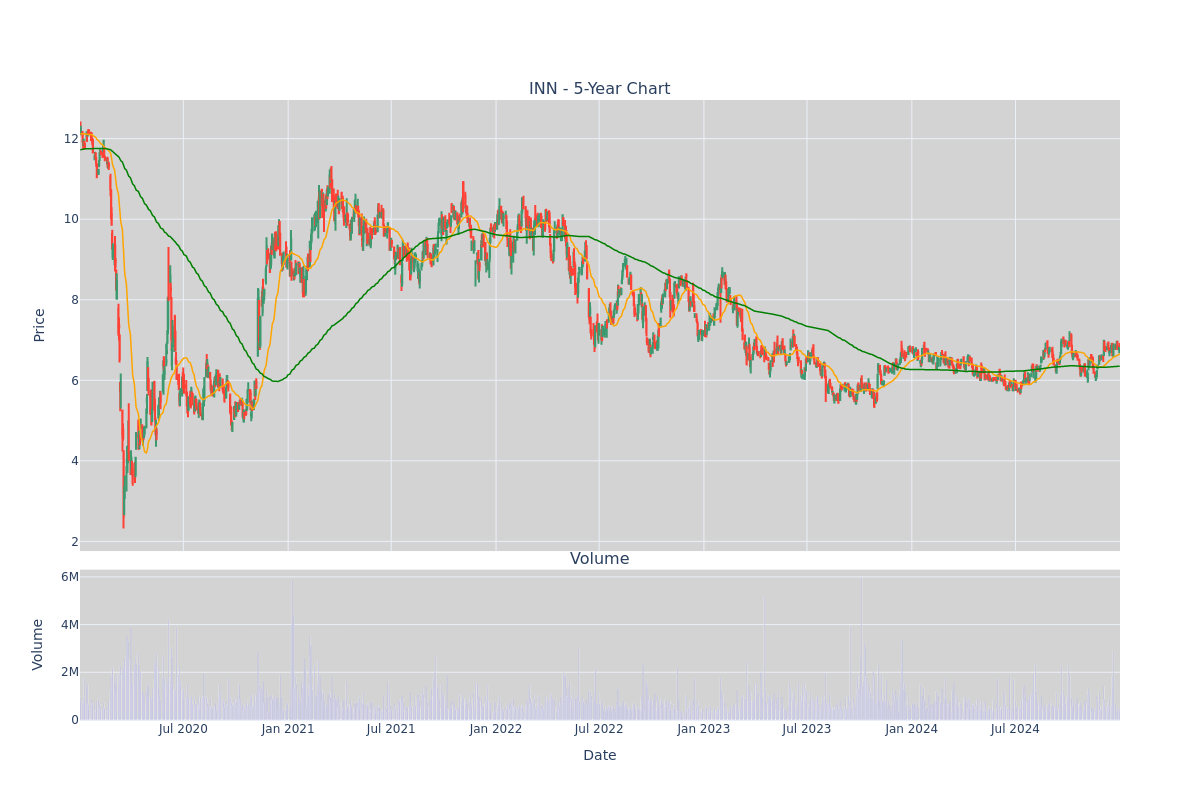Click the price axis tick '2'
The image size is (1200, 800).
[x=75, y=542]
